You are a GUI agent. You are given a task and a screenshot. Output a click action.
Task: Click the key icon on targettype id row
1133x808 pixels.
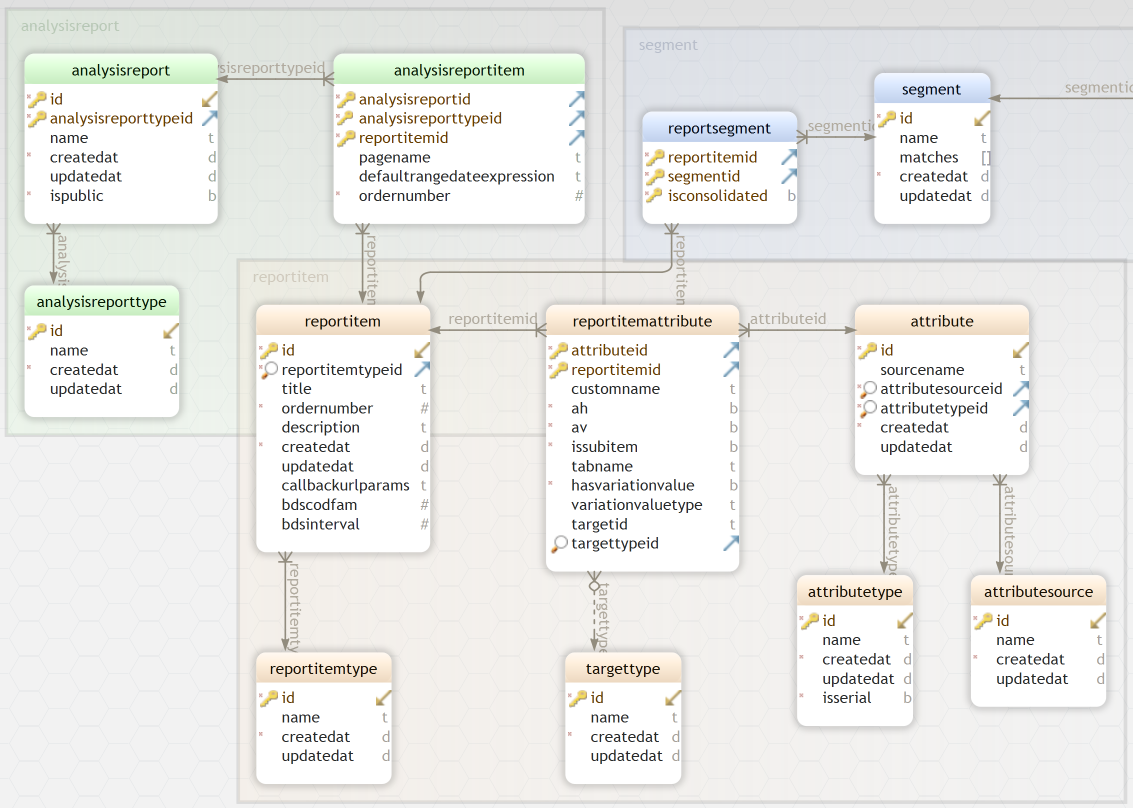point(578,698)
